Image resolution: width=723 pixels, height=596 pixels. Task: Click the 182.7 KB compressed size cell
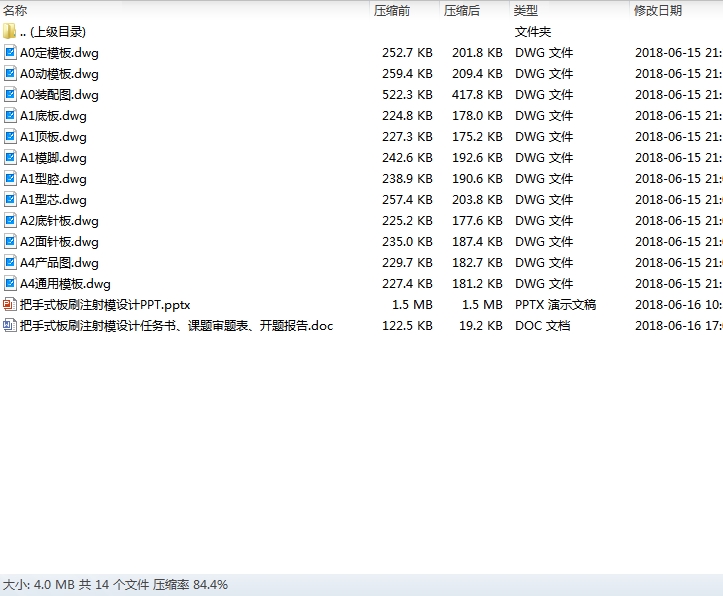477,262
